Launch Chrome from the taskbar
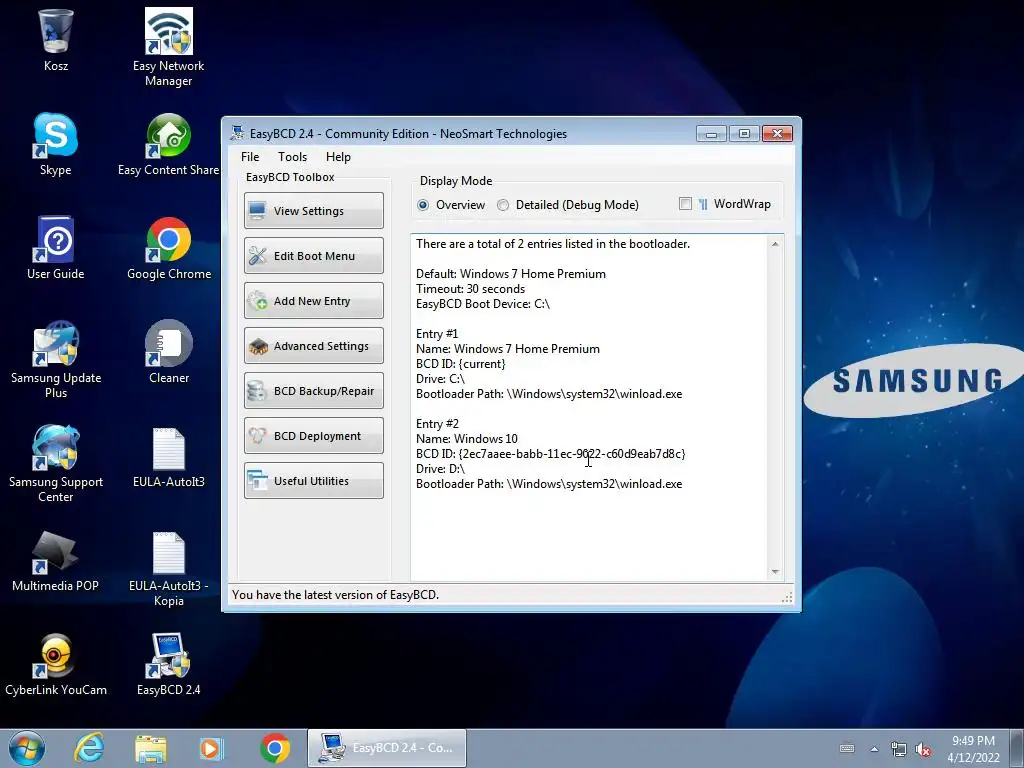The height and width of the screenshot is (768, 1024). [275, 748]
